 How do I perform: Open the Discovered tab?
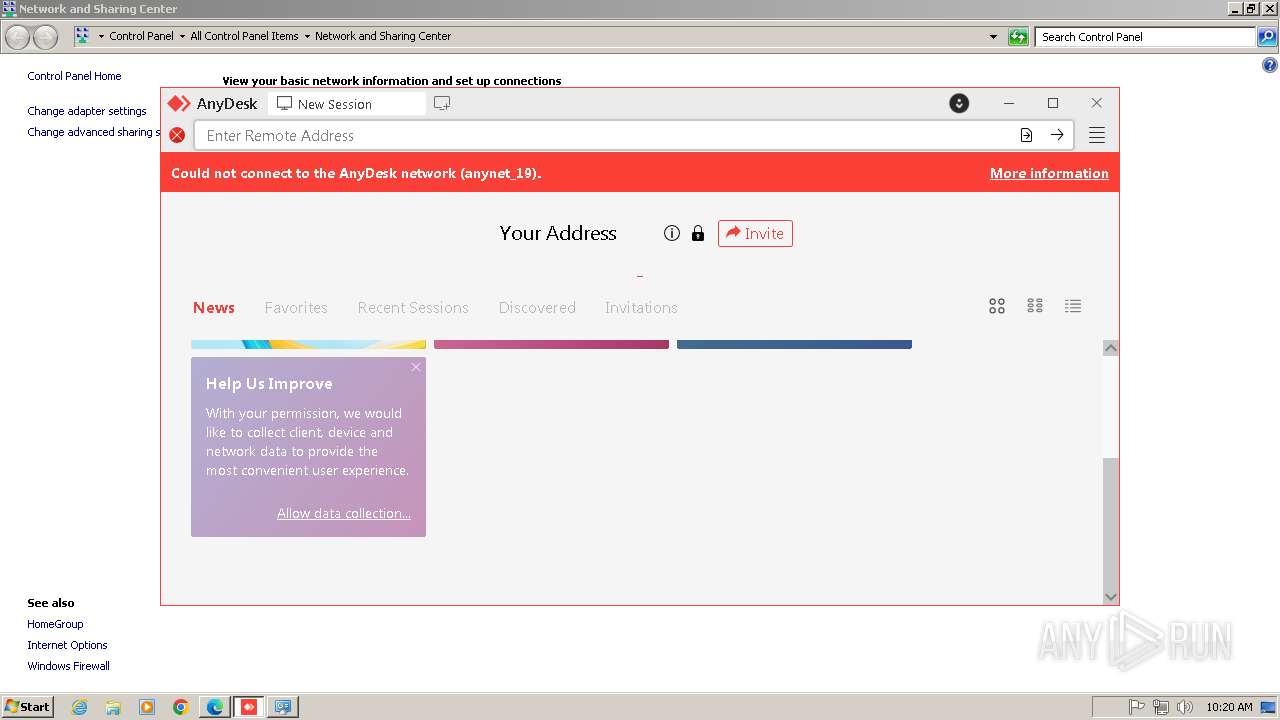[x=537, y=307]
